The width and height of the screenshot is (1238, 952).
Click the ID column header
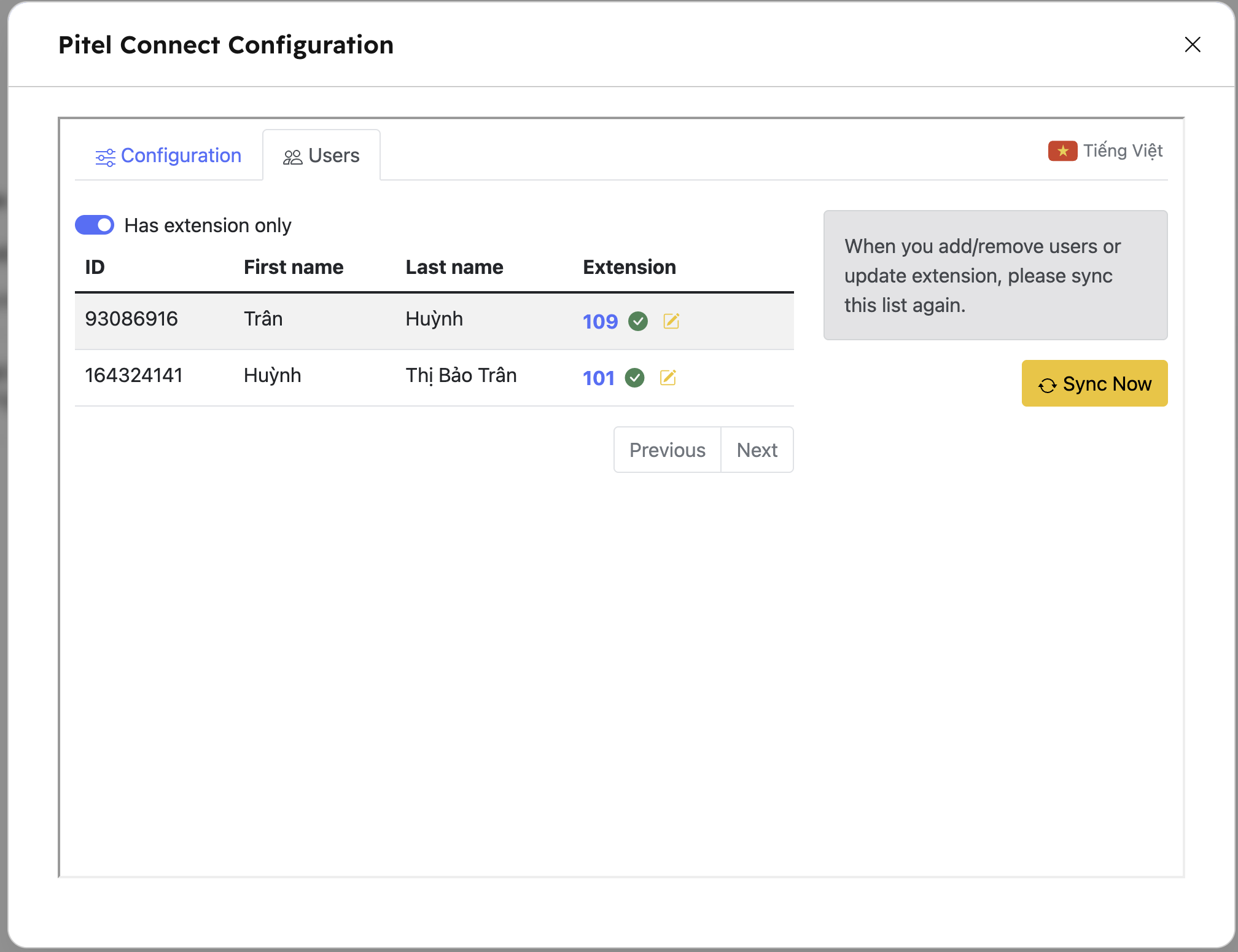[x=95, y=267]
